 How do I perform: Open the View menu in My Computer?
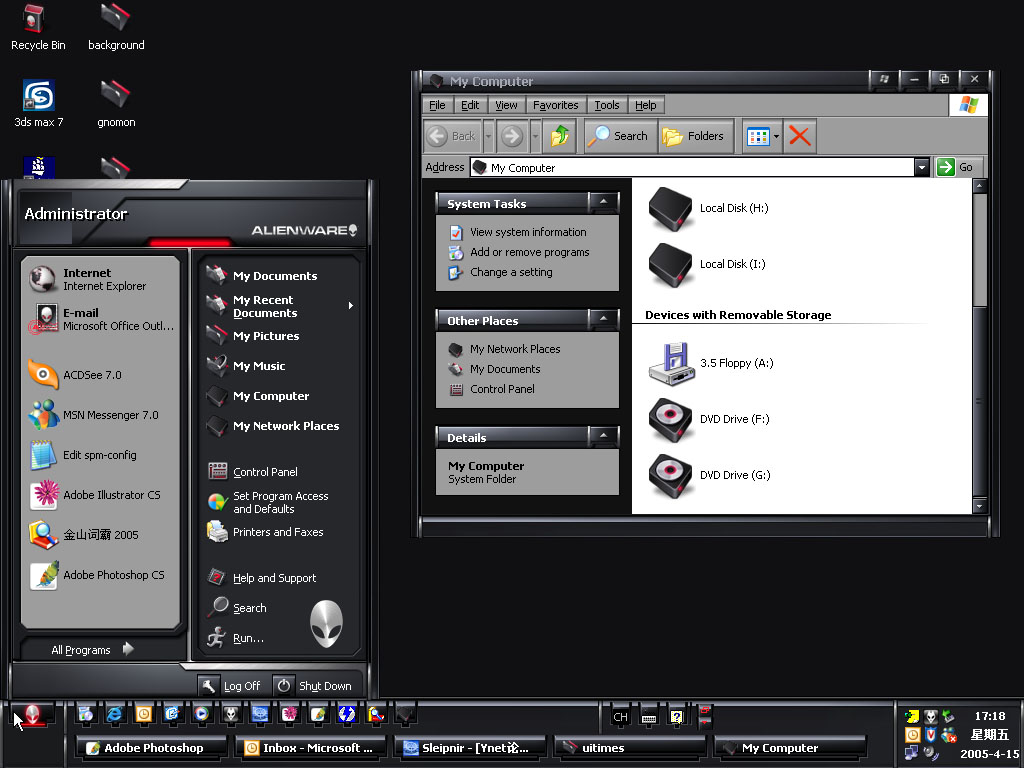[506, 105]
